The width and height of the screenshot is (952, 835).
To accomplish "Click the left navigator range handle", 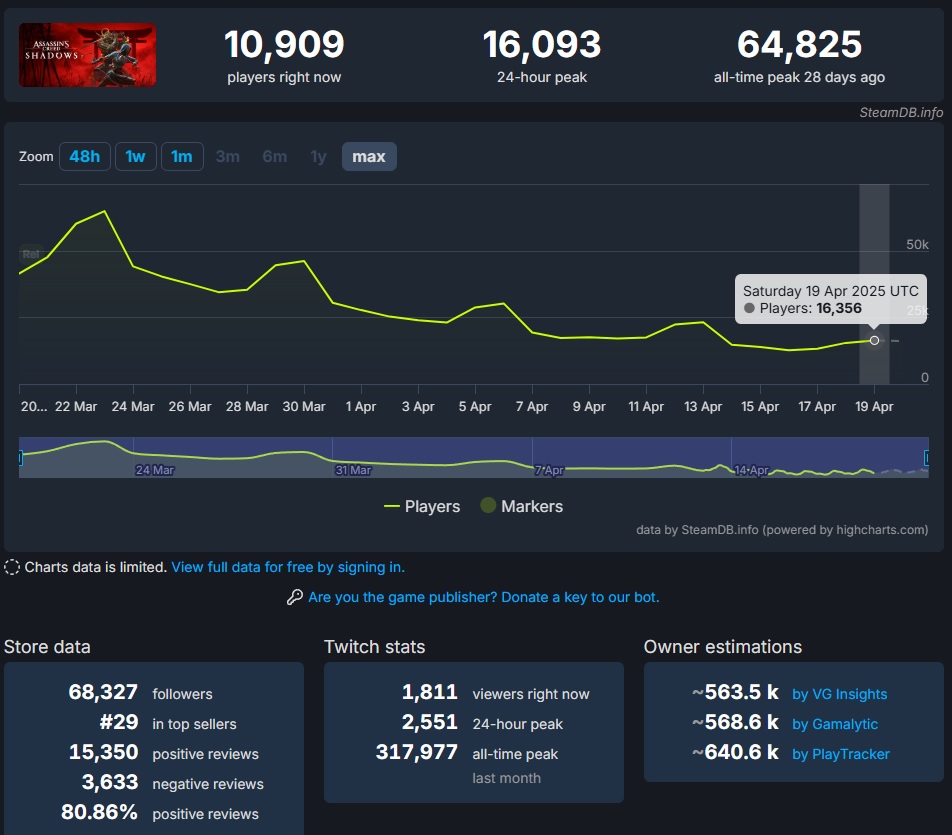I will [20, 457].
